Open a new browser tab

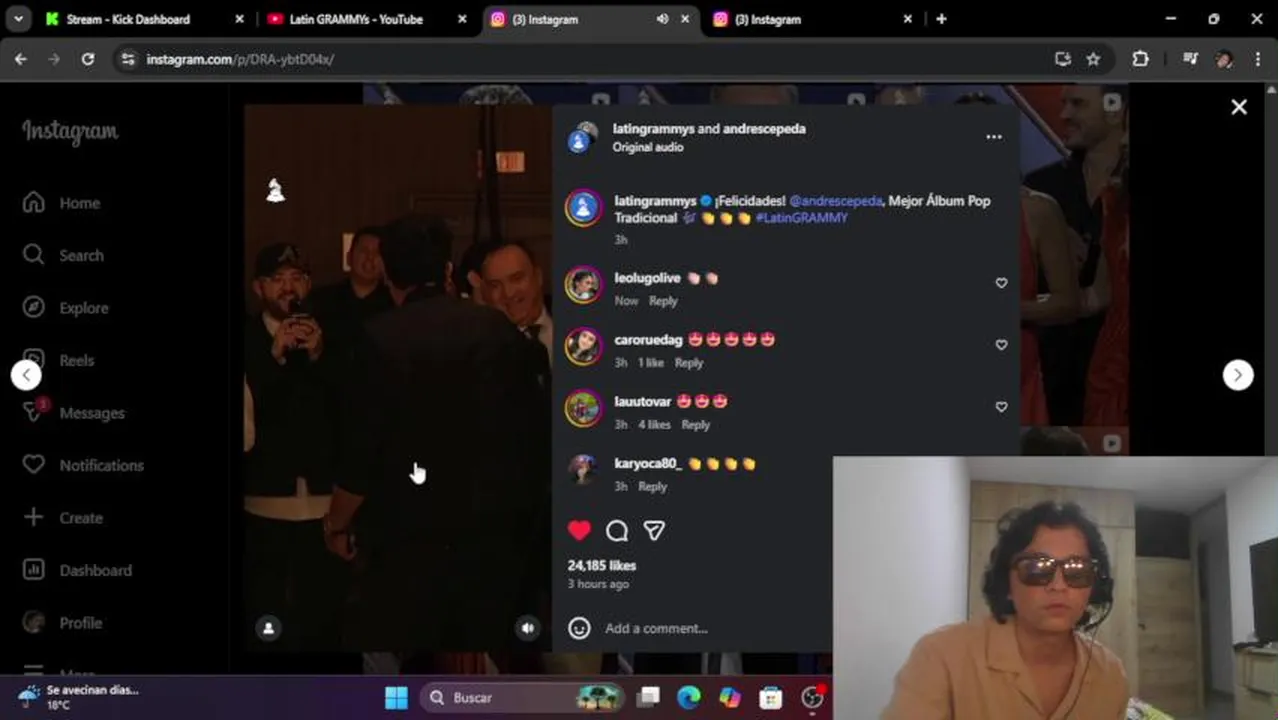coord(941,19)
